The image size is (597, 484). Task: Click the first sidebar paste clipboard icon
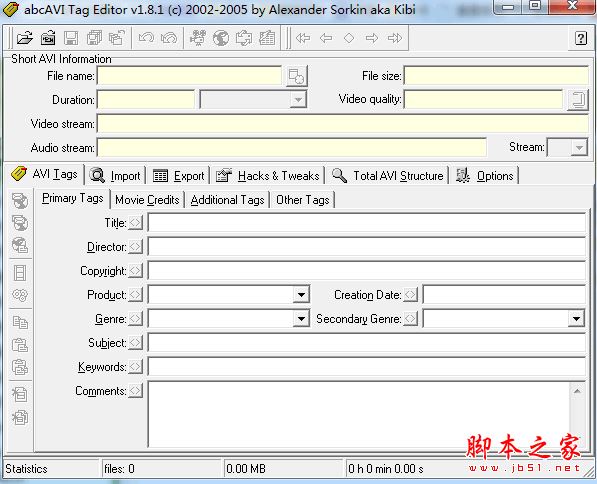20,345
